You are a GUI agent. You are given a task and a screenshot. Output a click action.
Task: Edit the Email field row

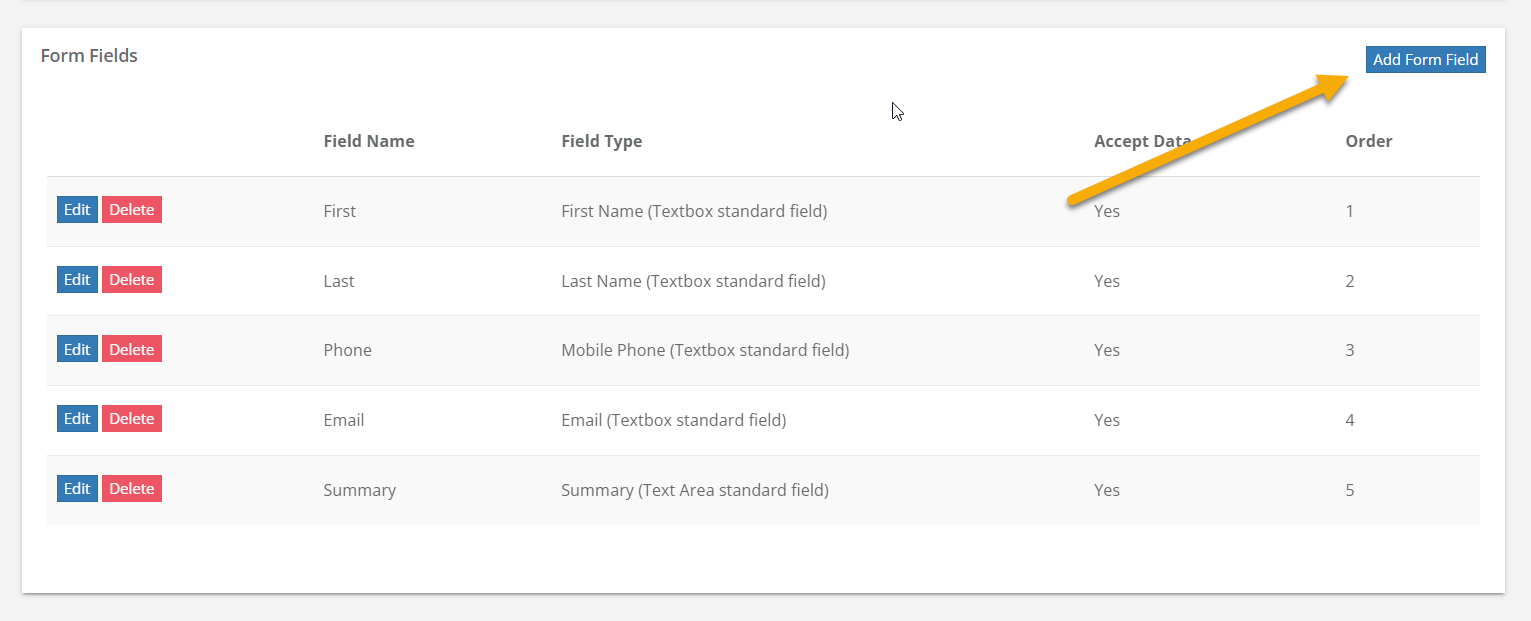(x=77, y=418)
